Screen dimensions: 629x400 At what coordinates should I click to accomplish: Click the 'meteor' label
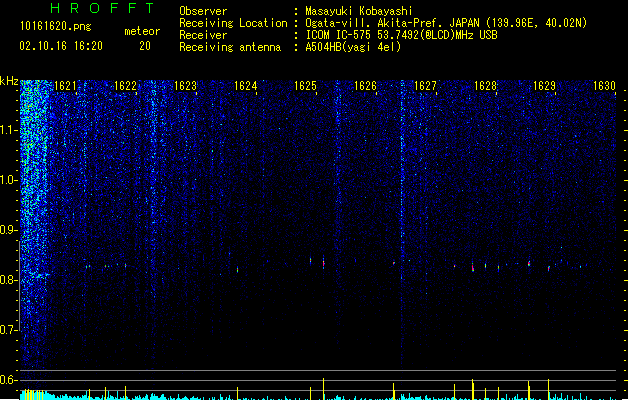[x=142, y=31]
